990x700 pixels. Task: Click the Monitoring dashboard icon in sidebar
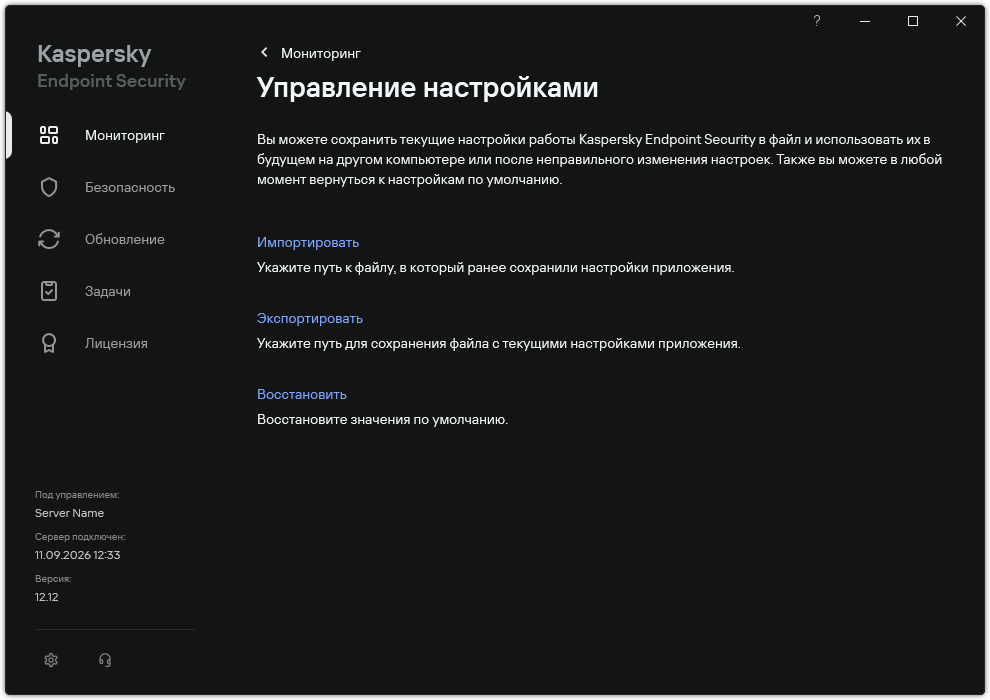(49, 135)
